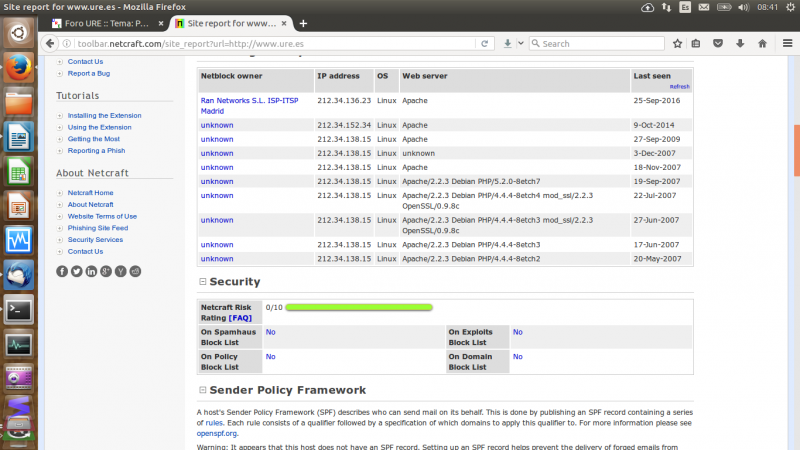This screenshot has width=800, height=450.
Task: Open Netcraft Google Plus icon
Action: click(106, 271)
